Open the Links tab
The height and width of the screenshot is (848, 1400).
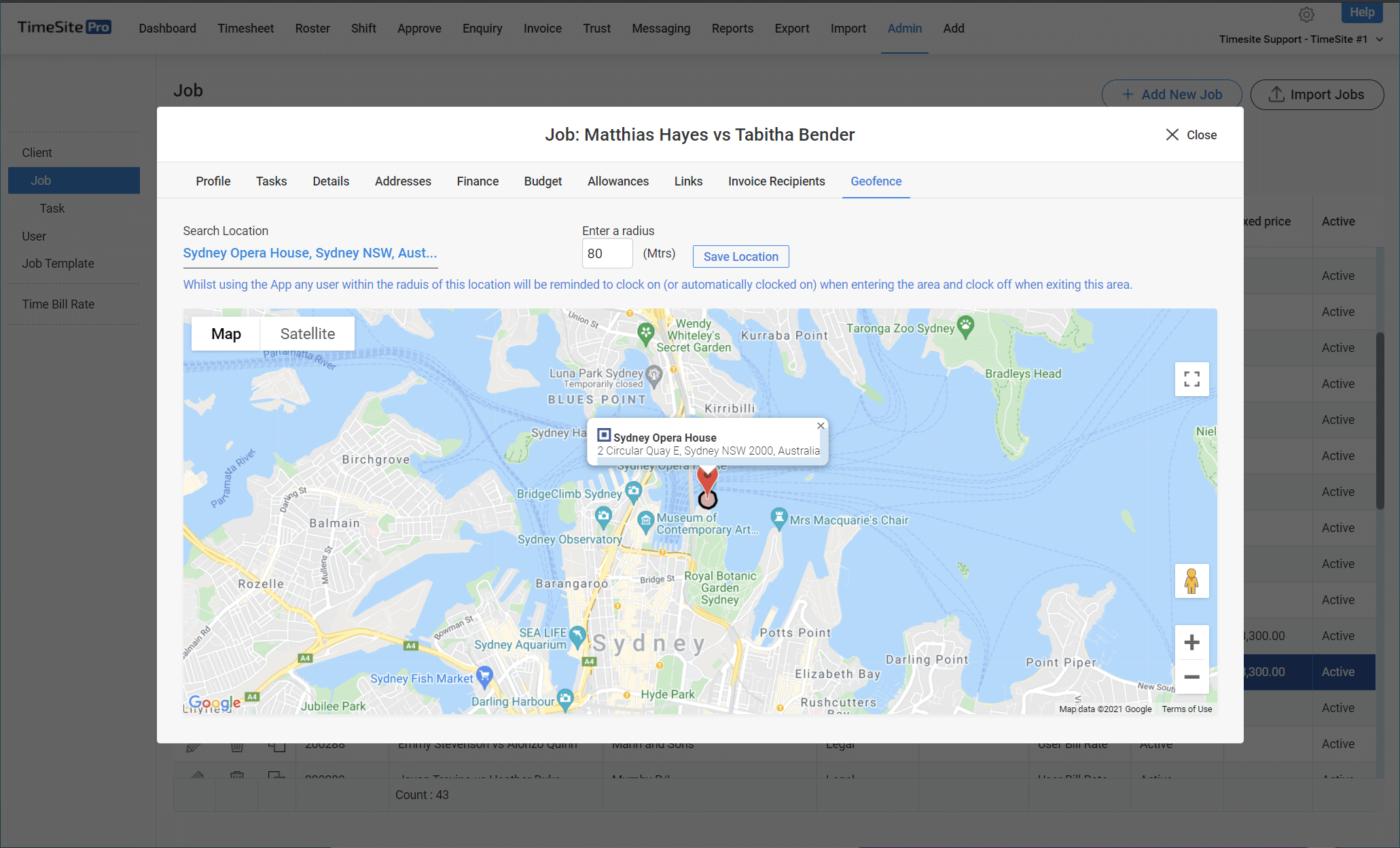[x=688, y=181]
